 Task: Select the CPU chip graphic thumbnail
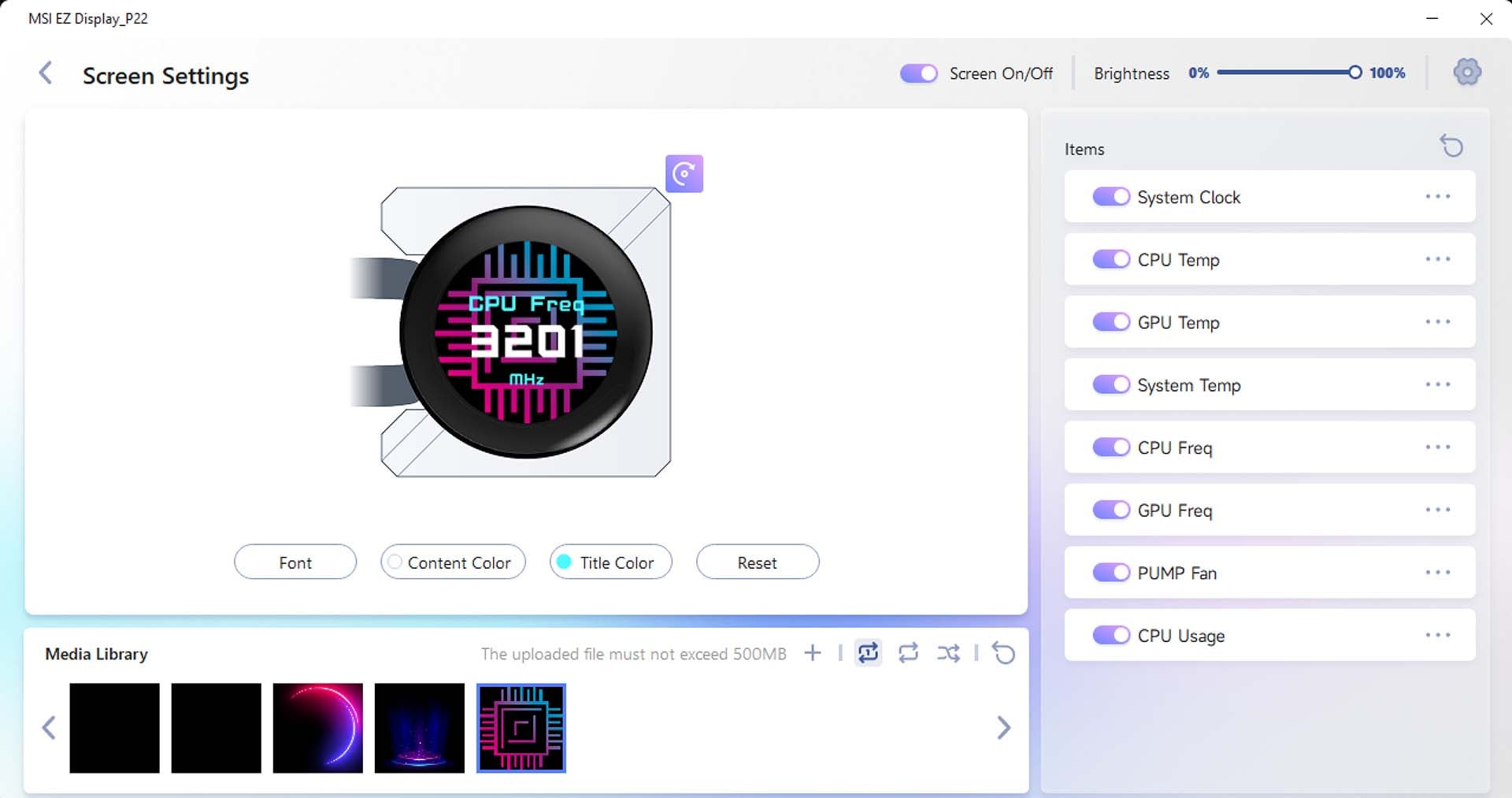[521, 728]
